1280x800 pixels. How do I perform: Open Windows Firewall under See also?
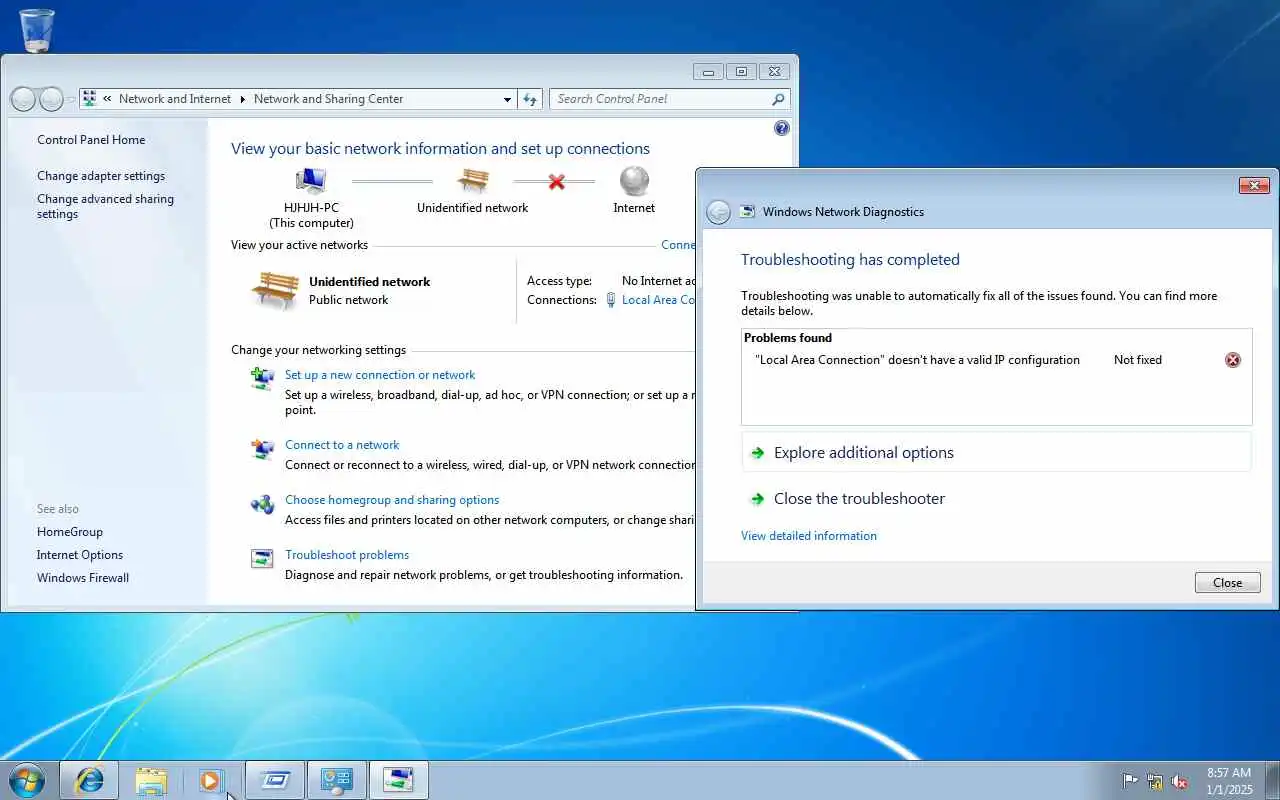[x=83, y=578]
